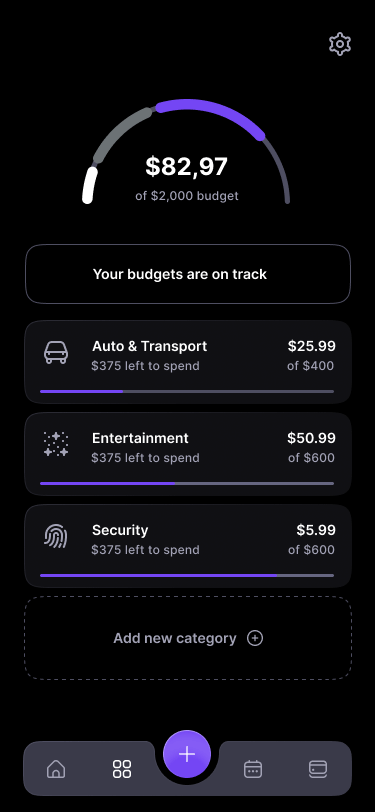Tap the plus circle beside Add new category
The width and height of the screenshot is (375, 812).
tap(255, 638)
